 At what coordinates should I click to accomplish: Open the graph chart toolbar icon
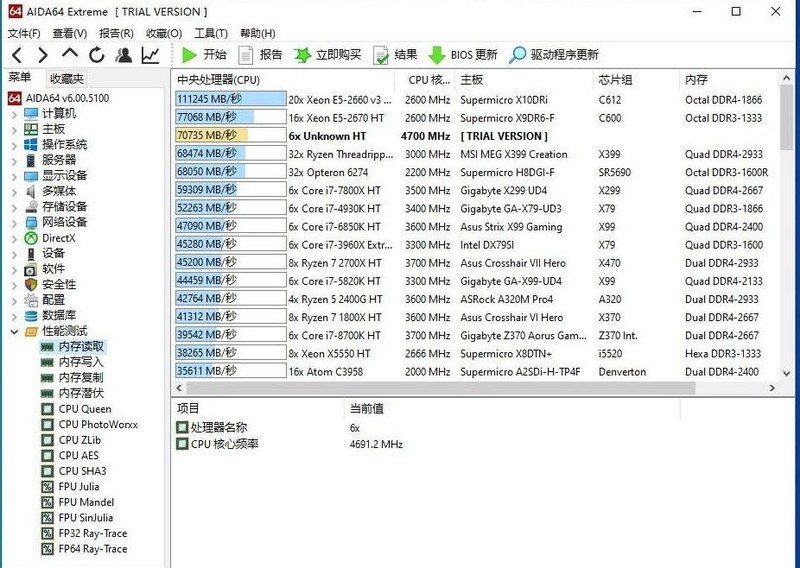(x=150, y=55)
